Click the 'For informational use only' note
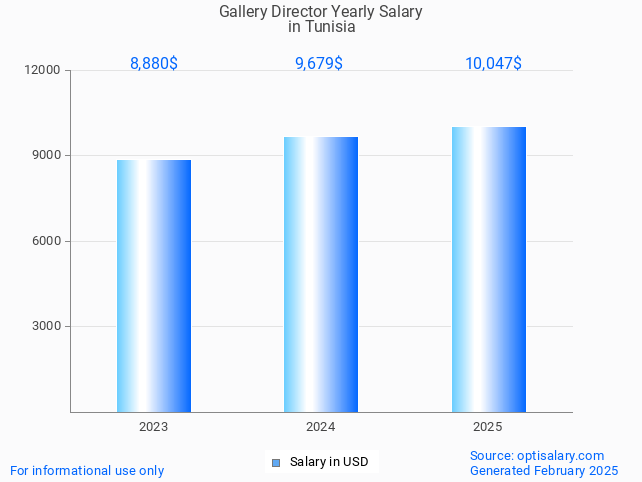 point(87,471)
